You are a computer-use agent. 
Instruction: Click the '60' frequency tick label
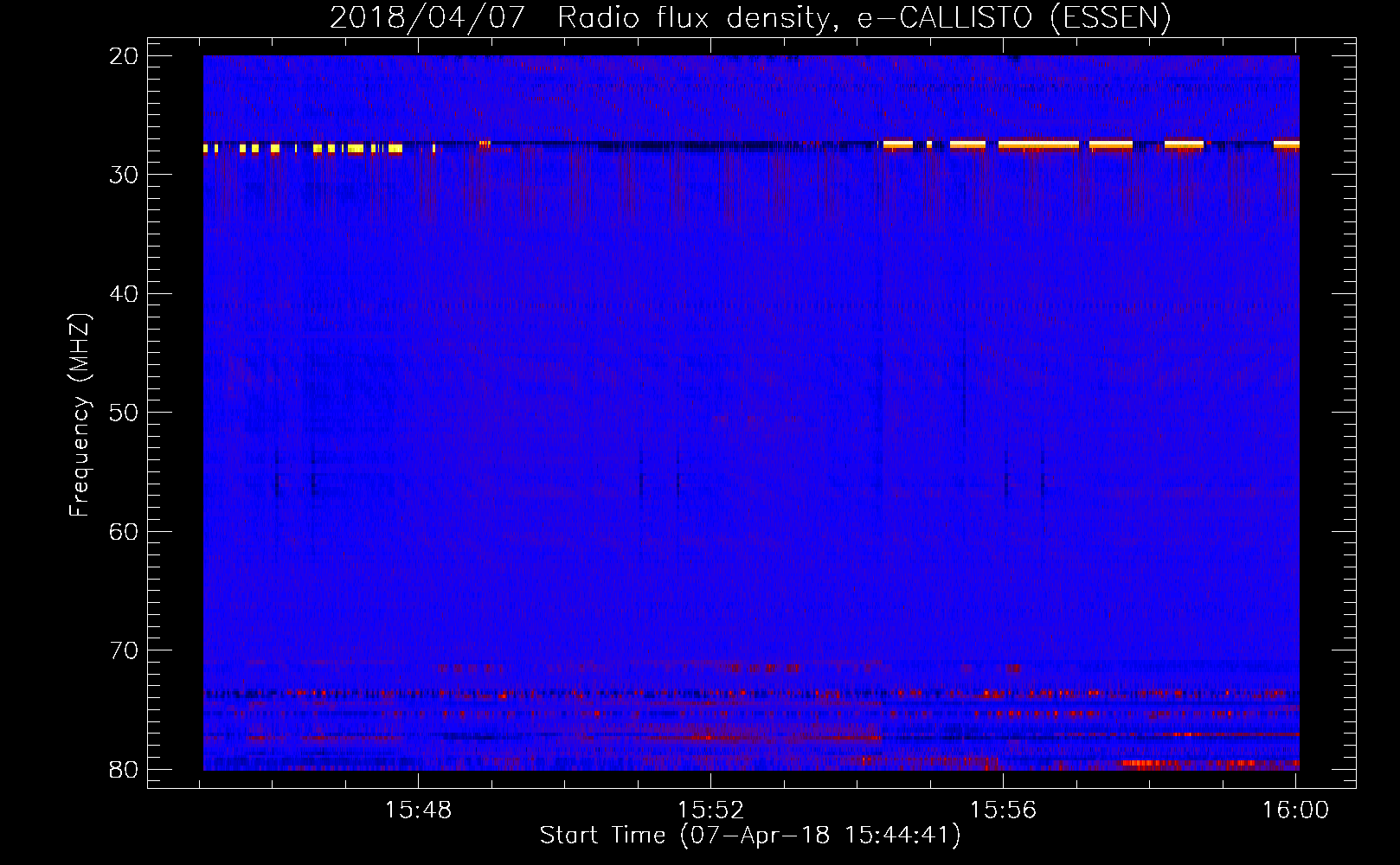pos(124,531)
